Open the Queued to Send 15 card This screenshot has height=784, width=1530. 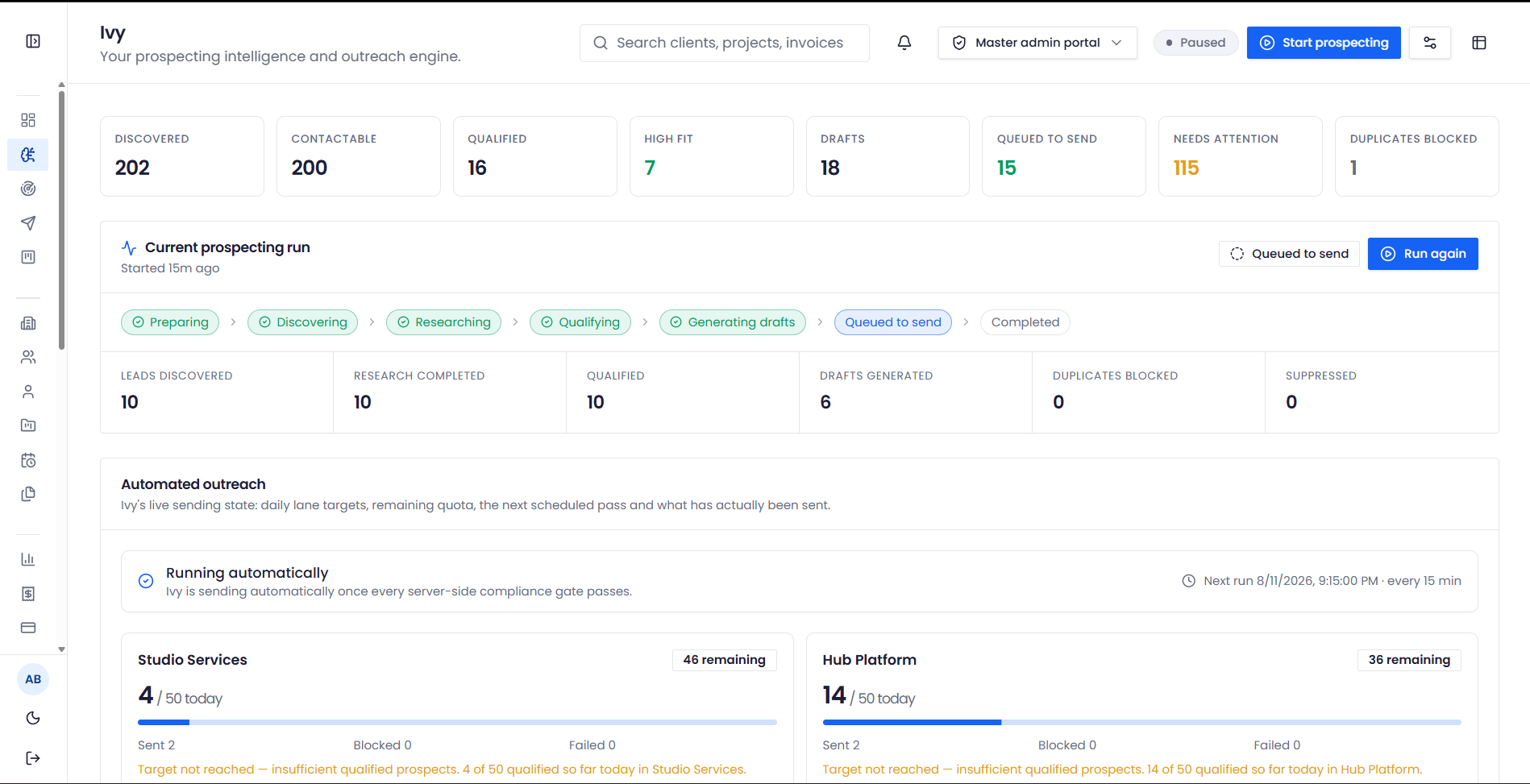[1064, 156]
